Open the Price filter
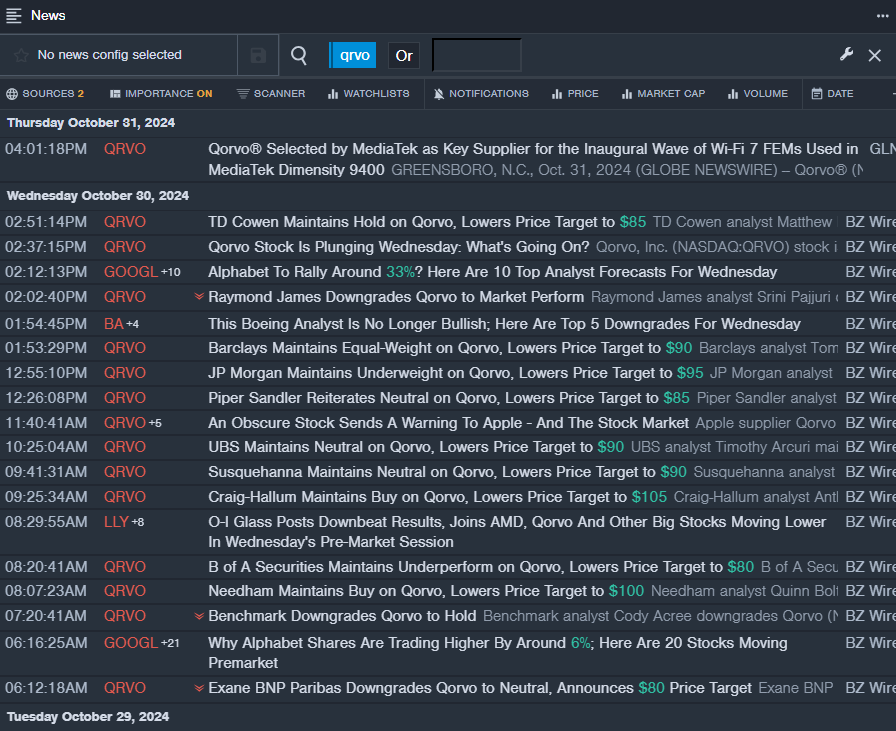This screenshot has height=731, width=896. 575,94
